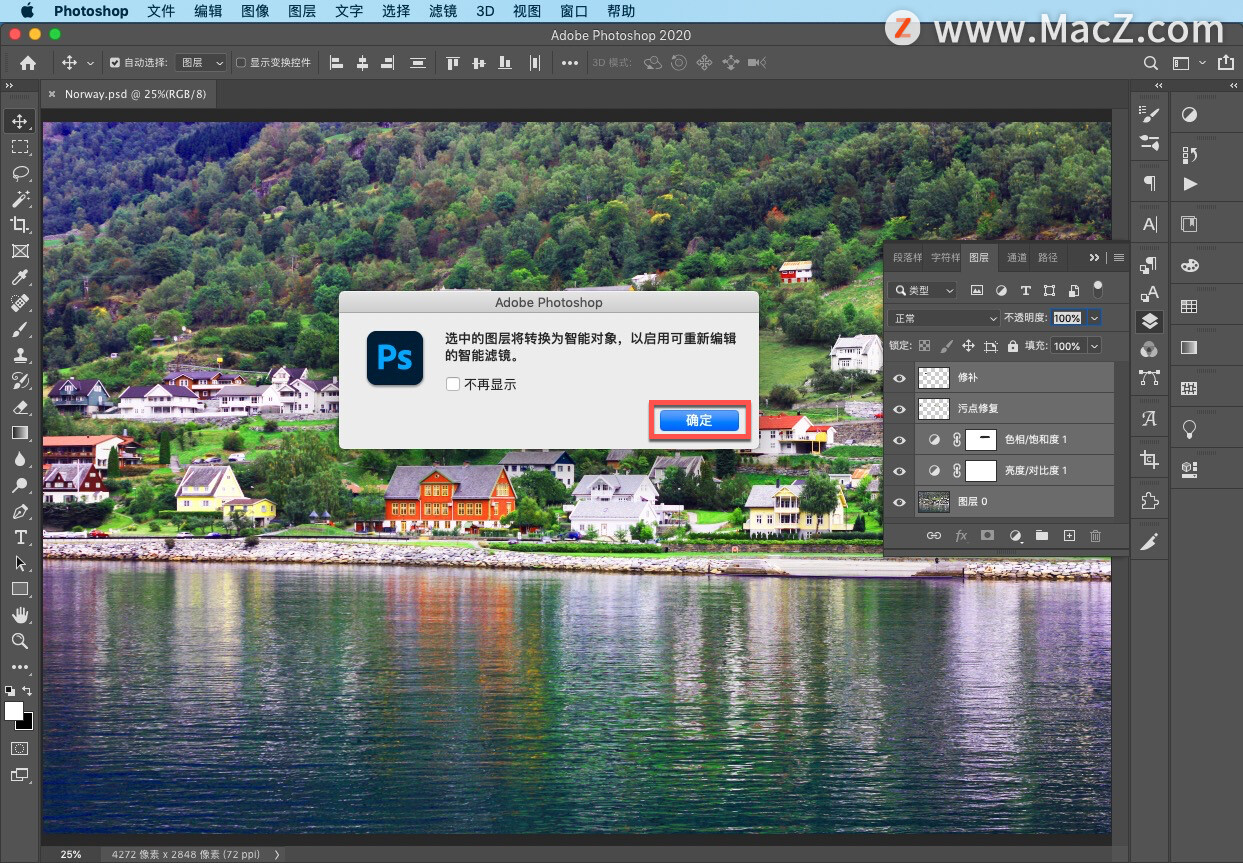Select the Clone Stamp tool
The height and width of the screenshot is (863, 1243).
20,355
